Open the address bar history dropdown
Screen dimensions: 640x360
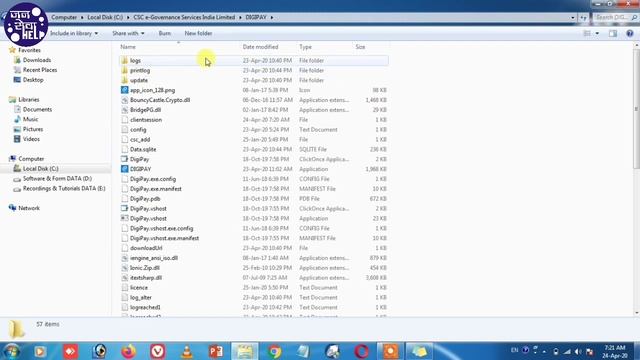click(x=573, y=18)
